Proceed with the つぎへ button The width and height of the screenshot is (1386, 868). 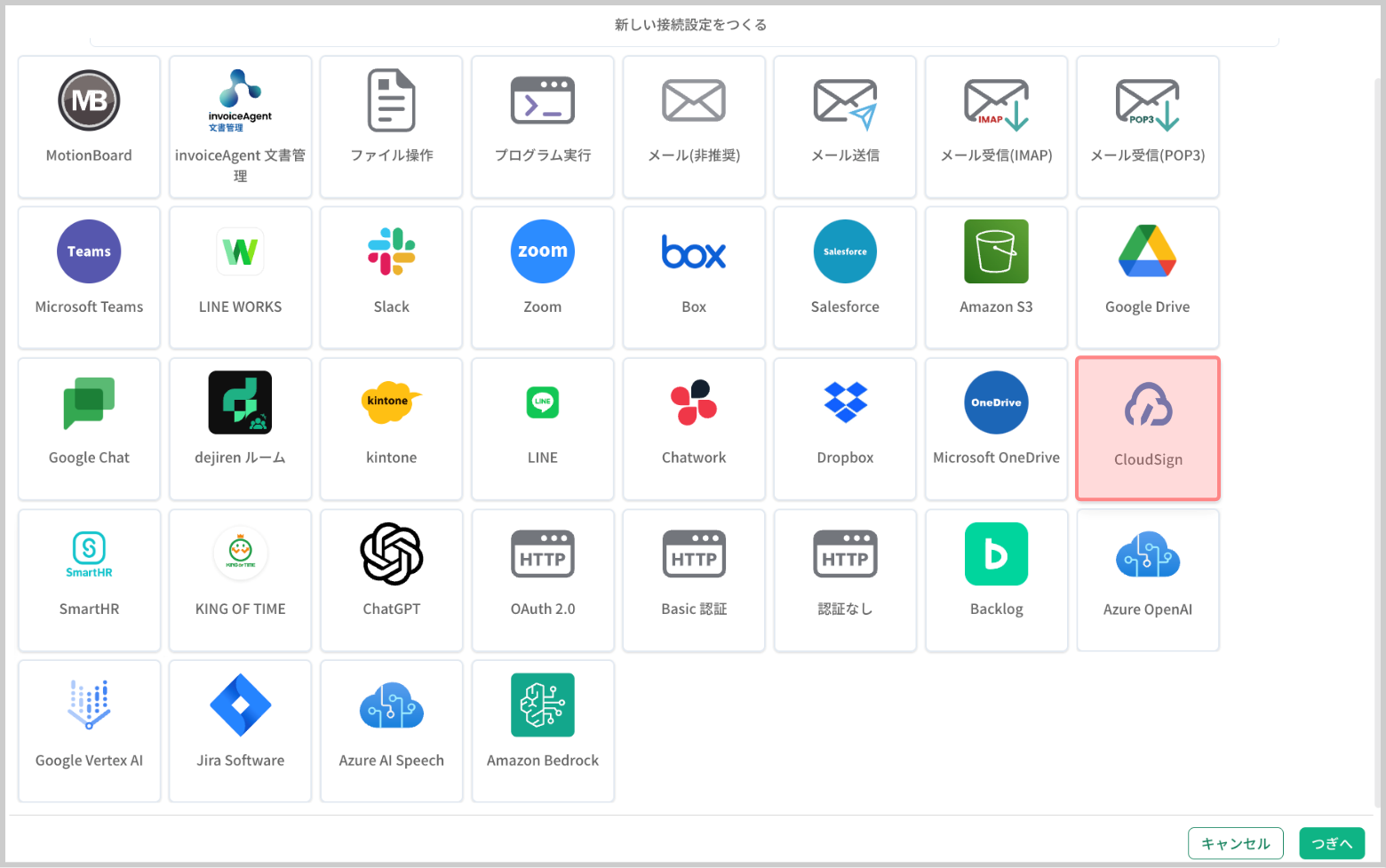[1332, 843]
